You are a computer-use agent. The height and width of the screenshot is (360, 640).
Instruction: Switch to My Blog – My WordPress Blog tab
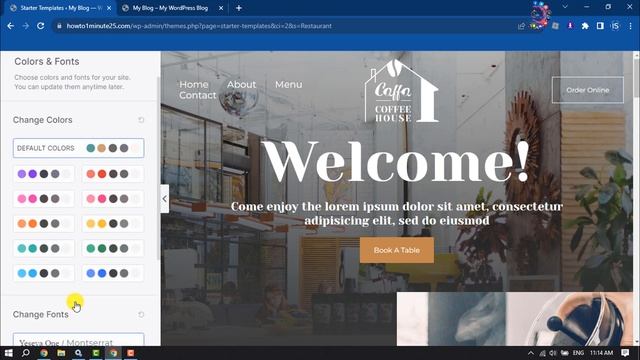[170, 8]
